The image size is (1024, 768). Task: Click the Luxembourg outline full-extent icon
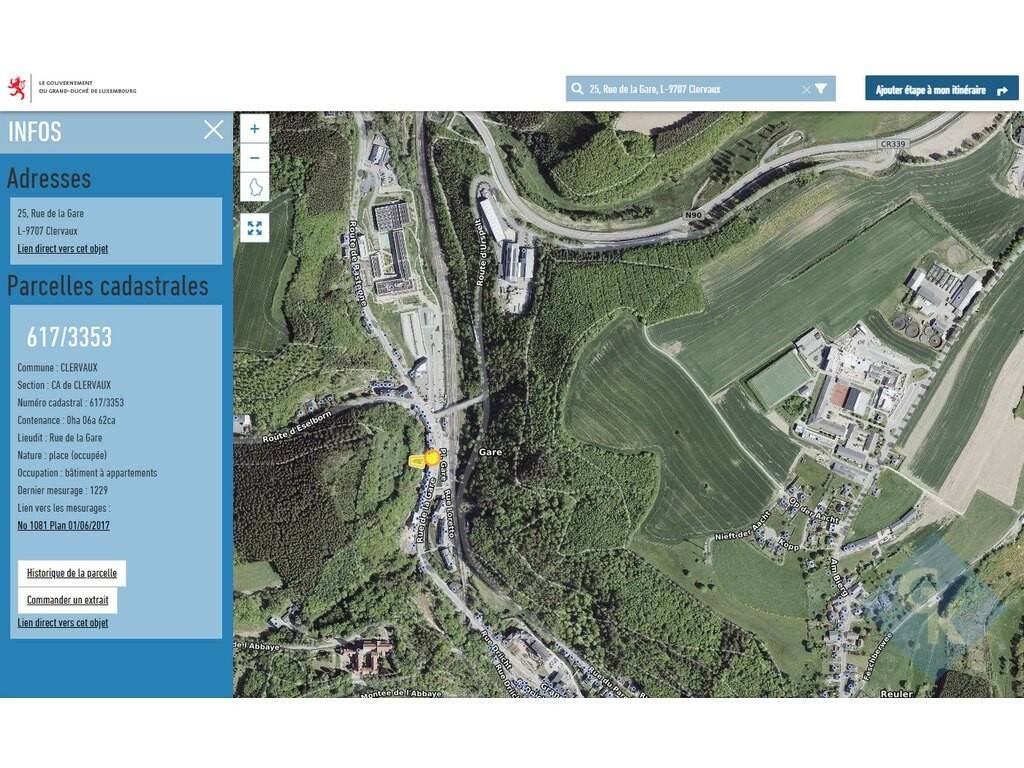click(254, 187)
